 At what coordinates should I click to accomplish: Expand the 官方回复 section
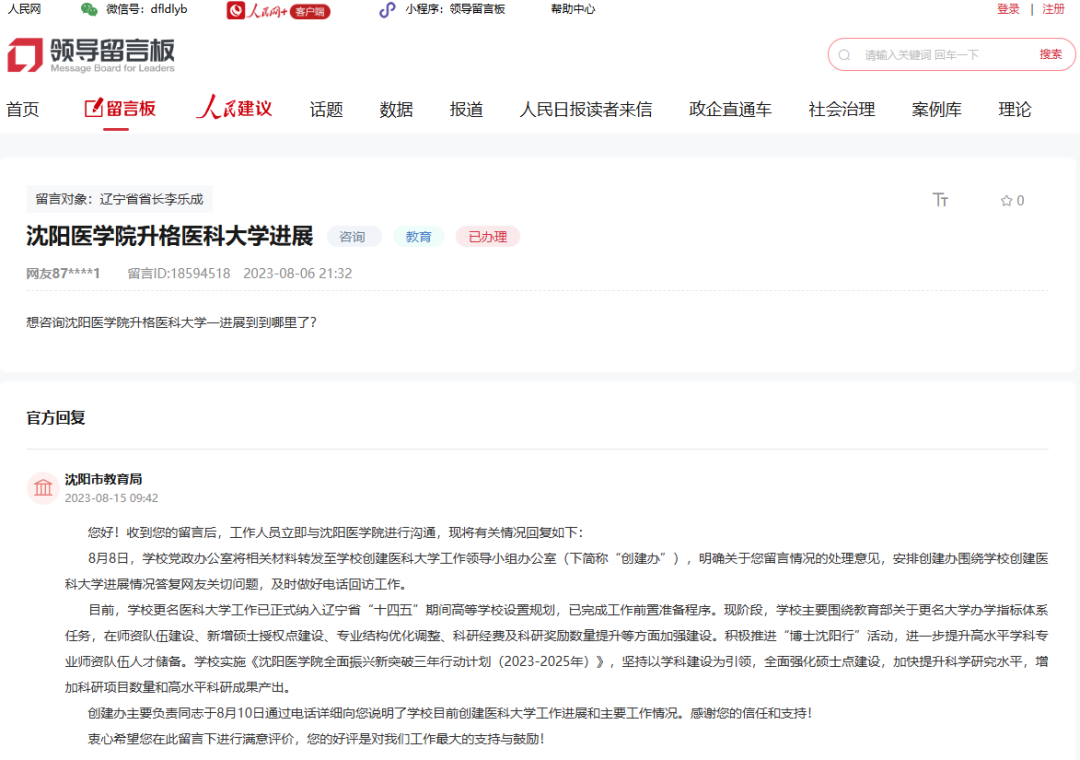coord(56,417)
